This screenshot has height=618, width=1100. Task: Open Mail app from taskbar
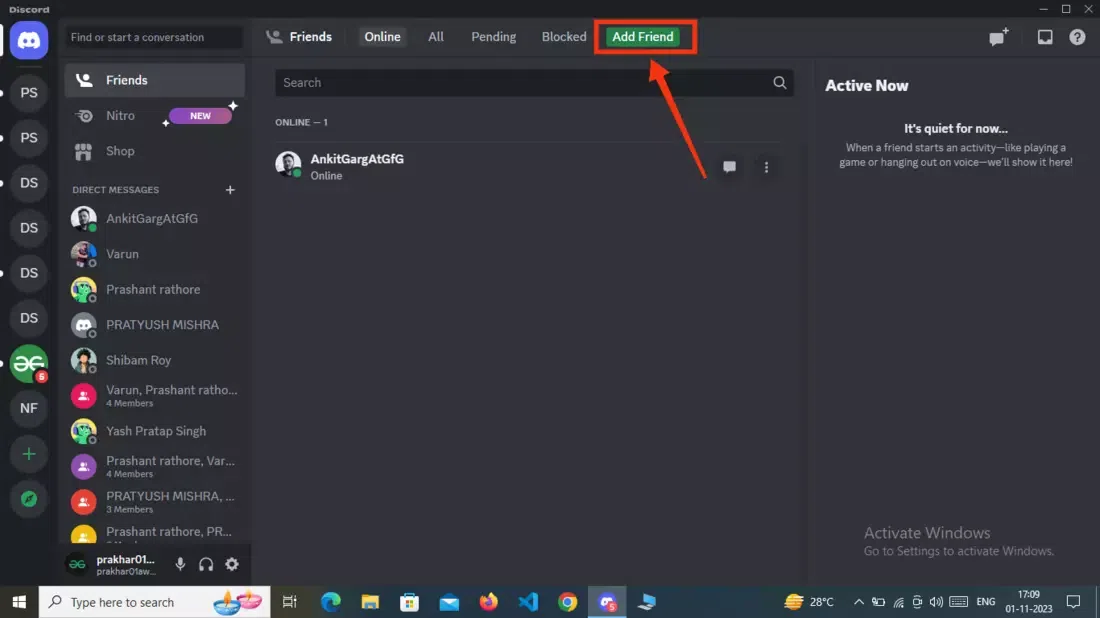[449, 602]
